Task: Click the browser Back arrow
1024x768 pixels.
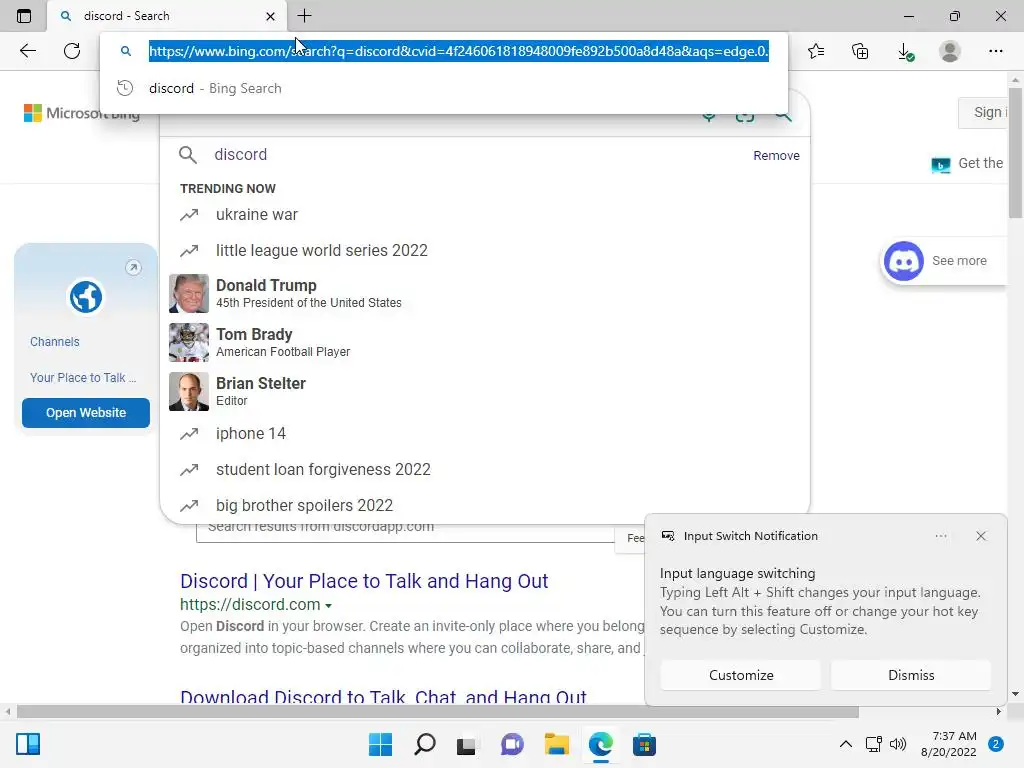Action: [27, 51]
